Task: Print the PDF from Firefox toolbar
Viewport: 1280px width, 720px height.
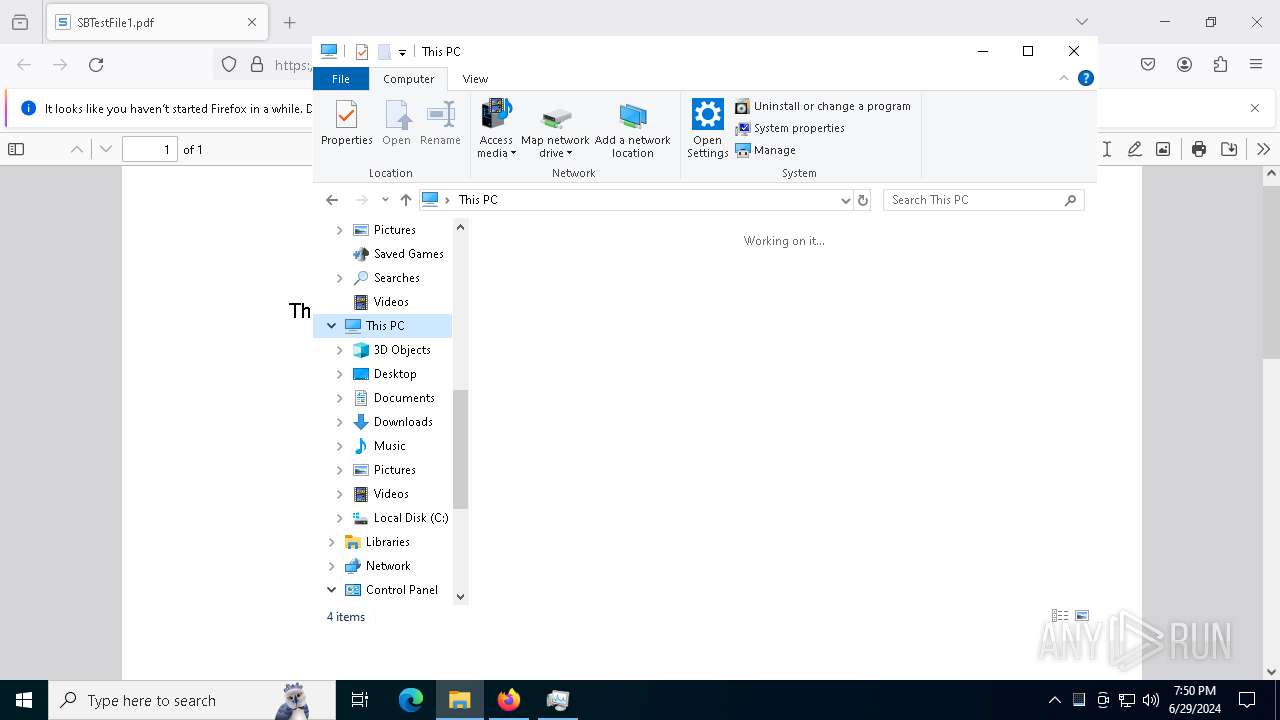Action: click(x=1199, y=149)
